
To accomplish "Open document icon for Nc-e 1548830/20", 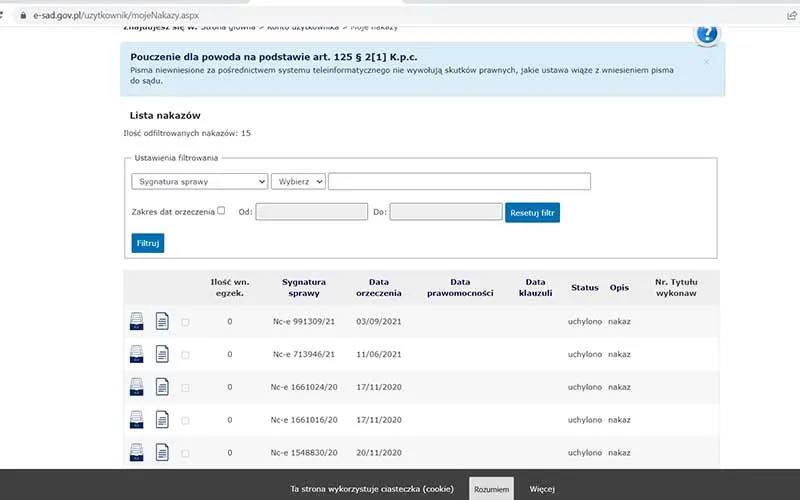I will click(x=162, y=451).
